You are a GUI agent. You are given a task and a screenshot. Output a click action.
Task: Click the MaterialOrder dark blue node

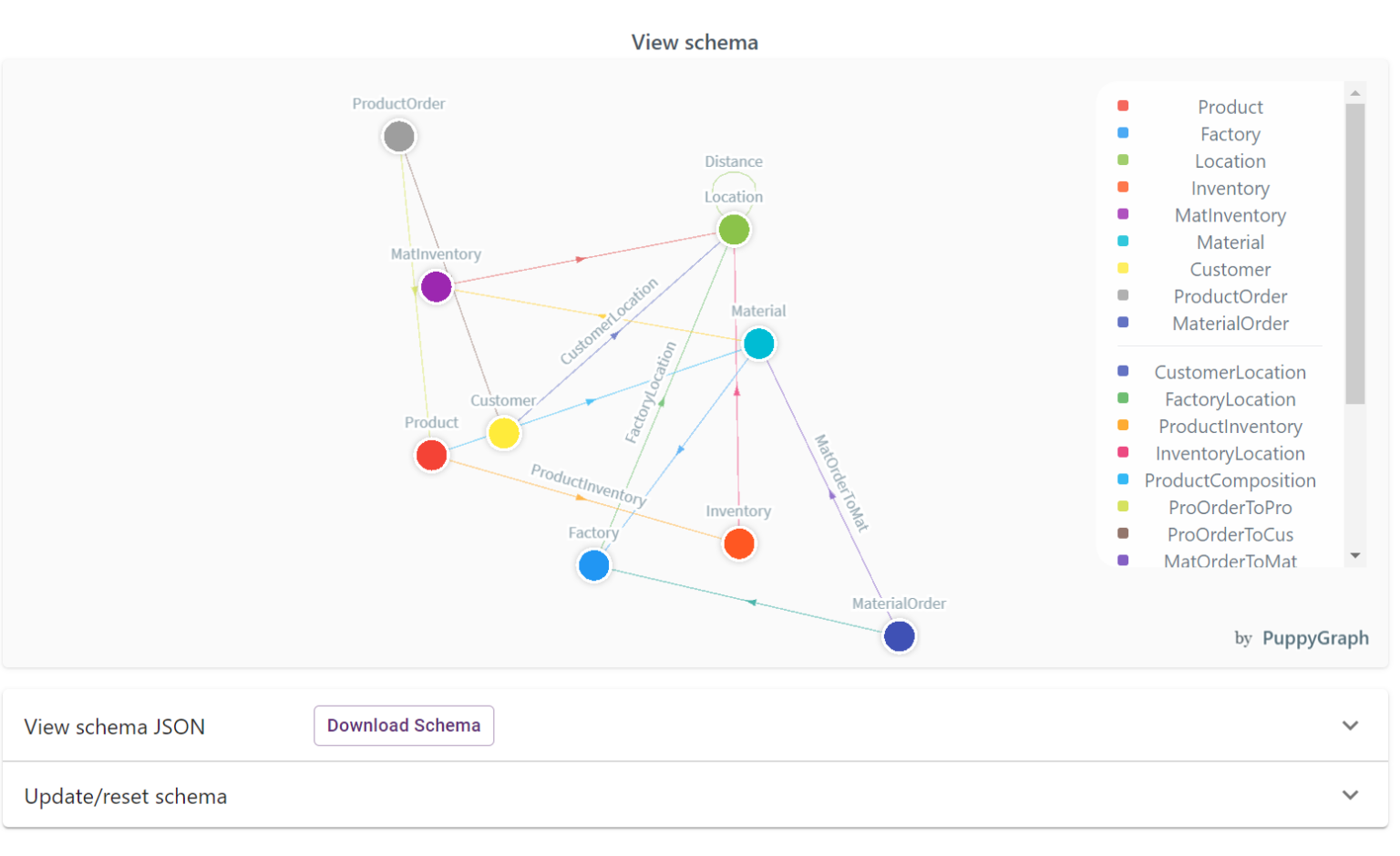(899, 636)
